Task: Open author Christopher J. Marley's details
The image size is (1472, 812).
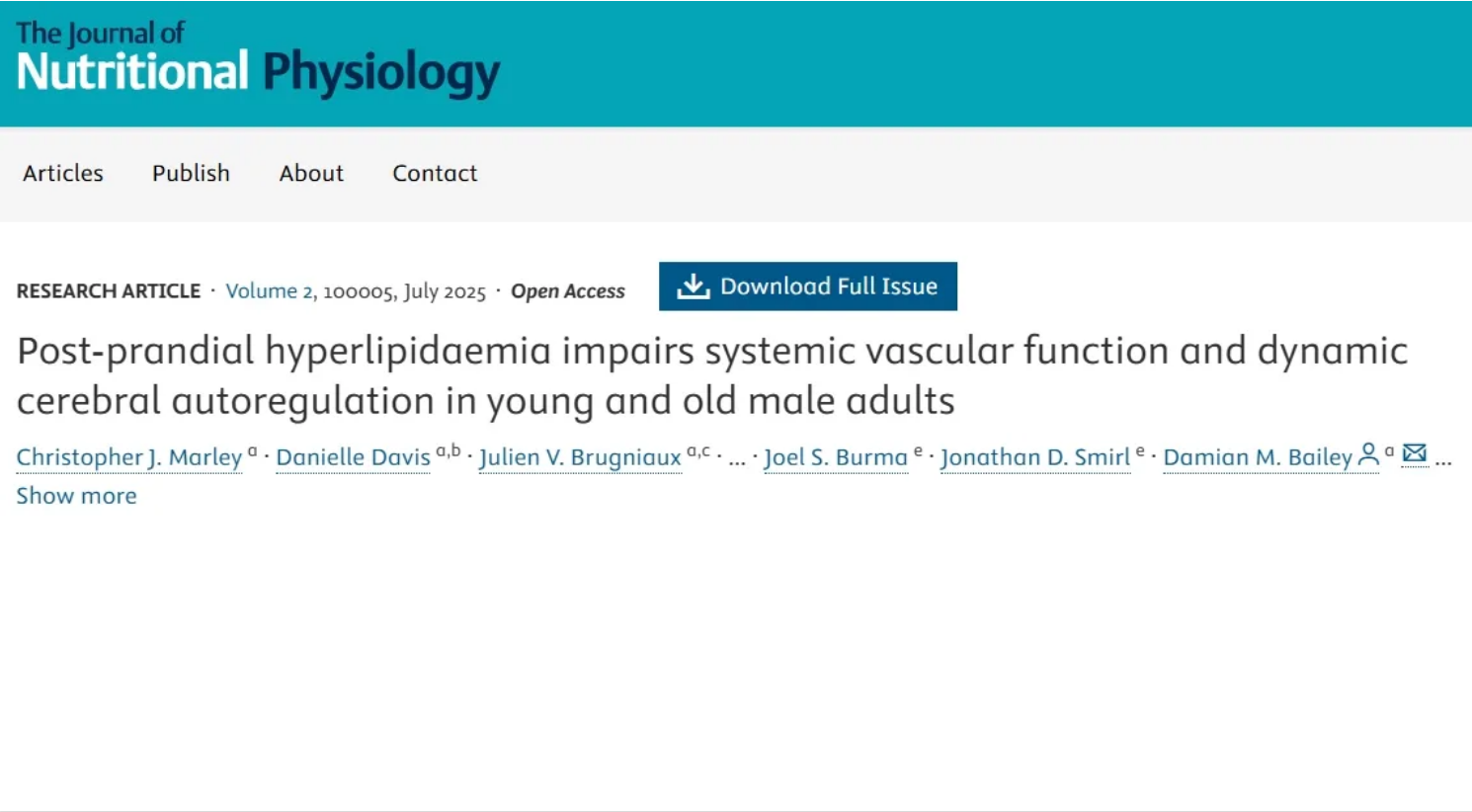Action: 128,457
